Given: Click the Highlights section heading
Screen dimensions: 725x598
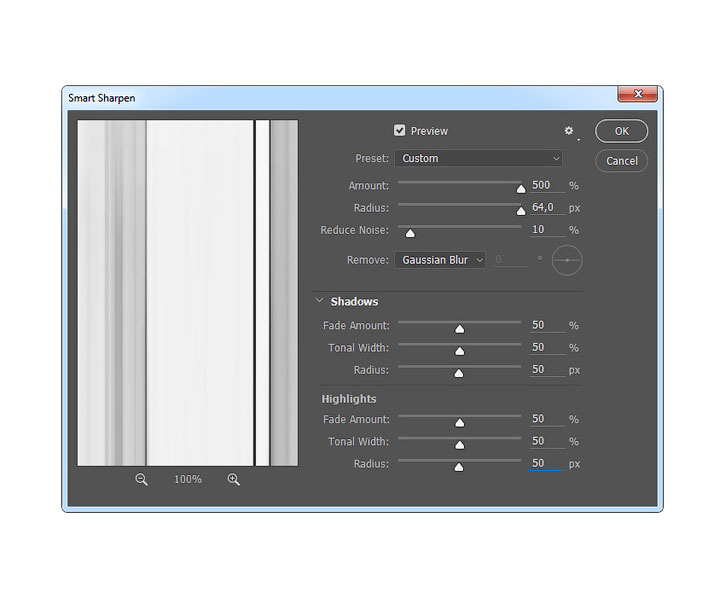Looking at the screenshot, I should pos(349,399).
